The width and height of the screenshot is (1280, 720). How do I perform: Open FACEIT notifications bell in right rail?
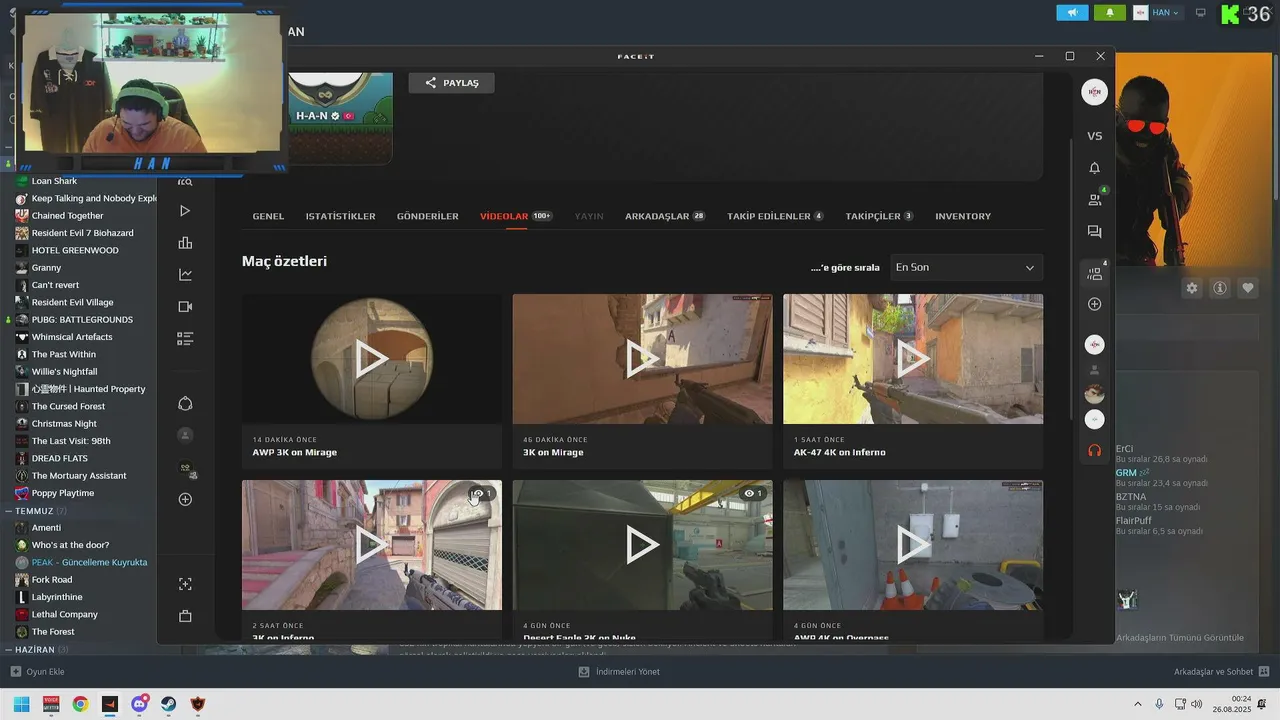click(1095, 168)
